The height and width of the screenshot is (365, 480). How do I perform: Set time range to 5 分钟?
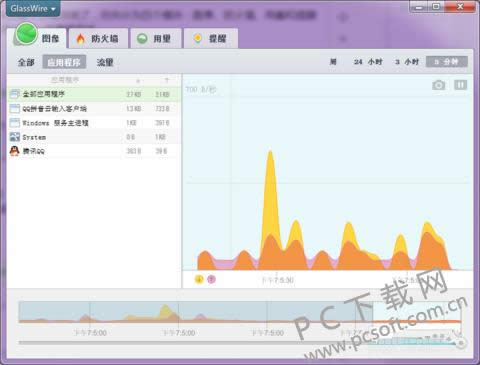(447, 62)
